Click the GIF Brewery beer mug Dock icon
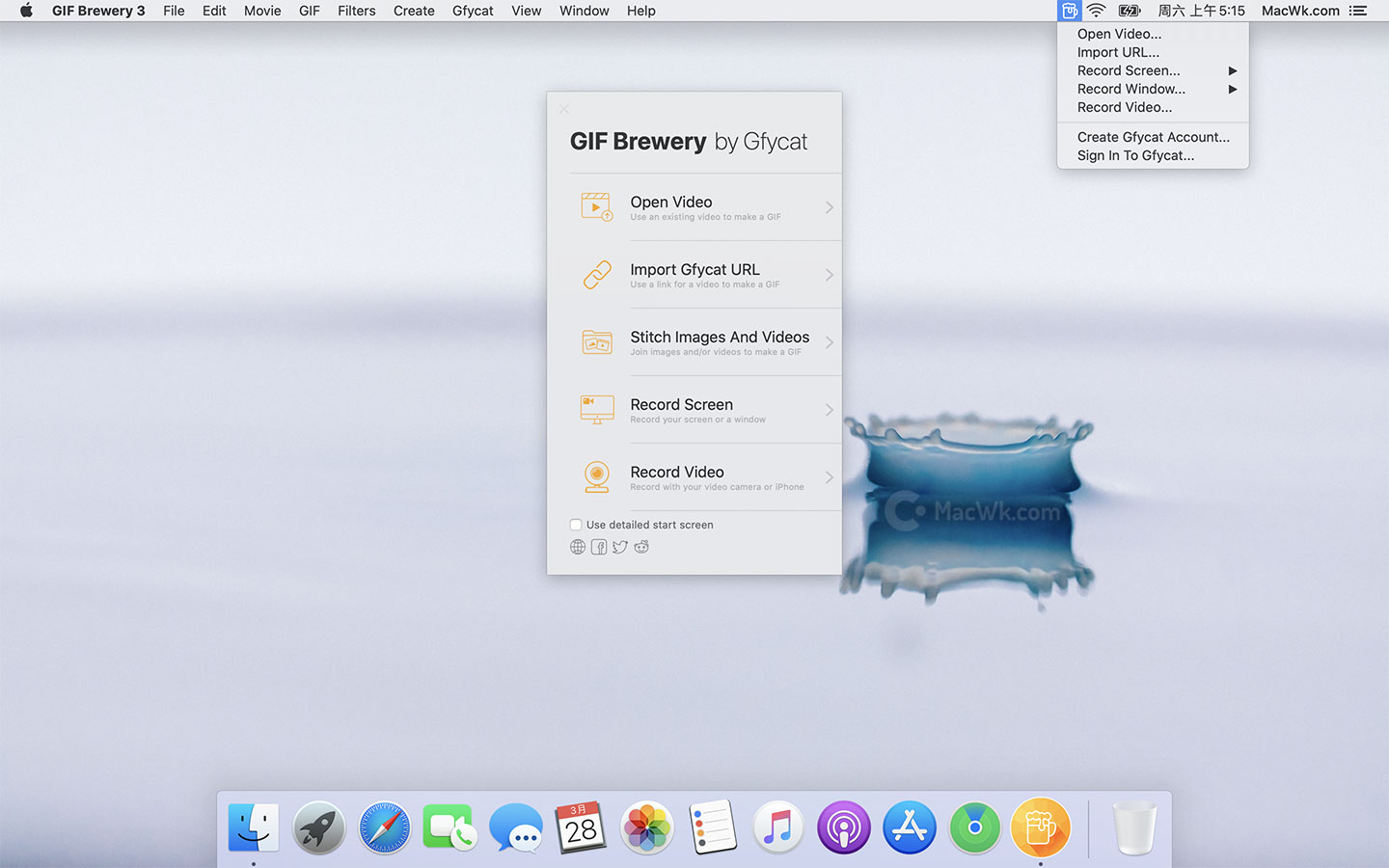This screenshot has width=1389, height=868. pos(1041,827)
